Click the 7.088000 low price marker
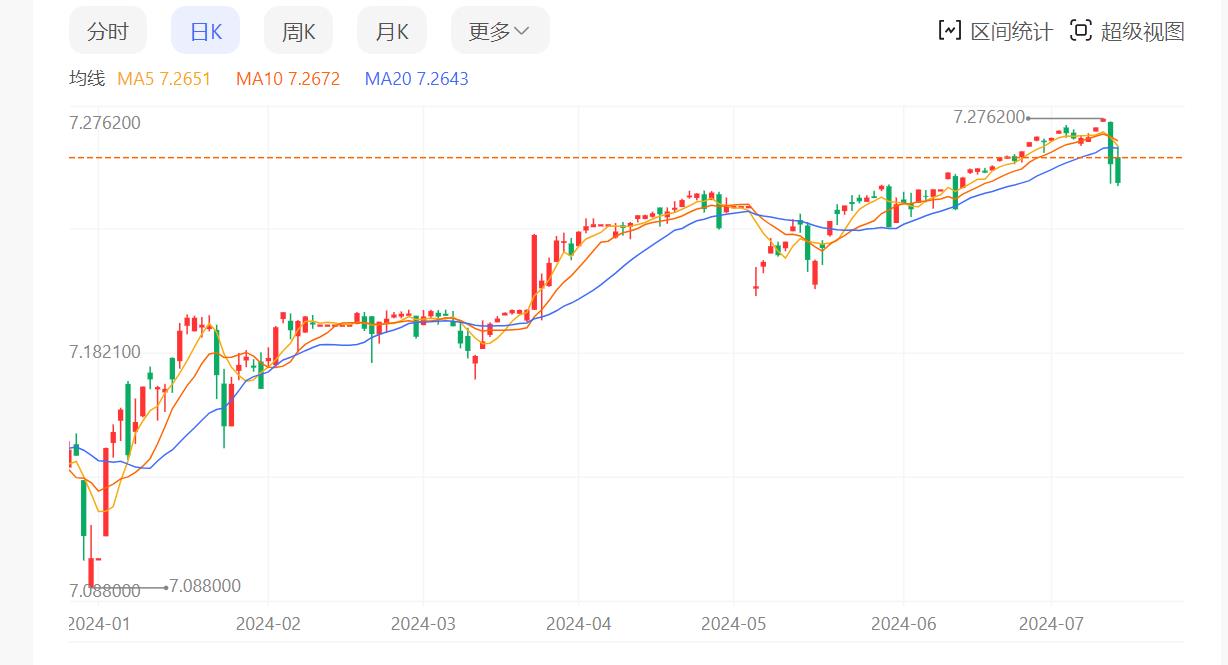 tap(205, 586)
